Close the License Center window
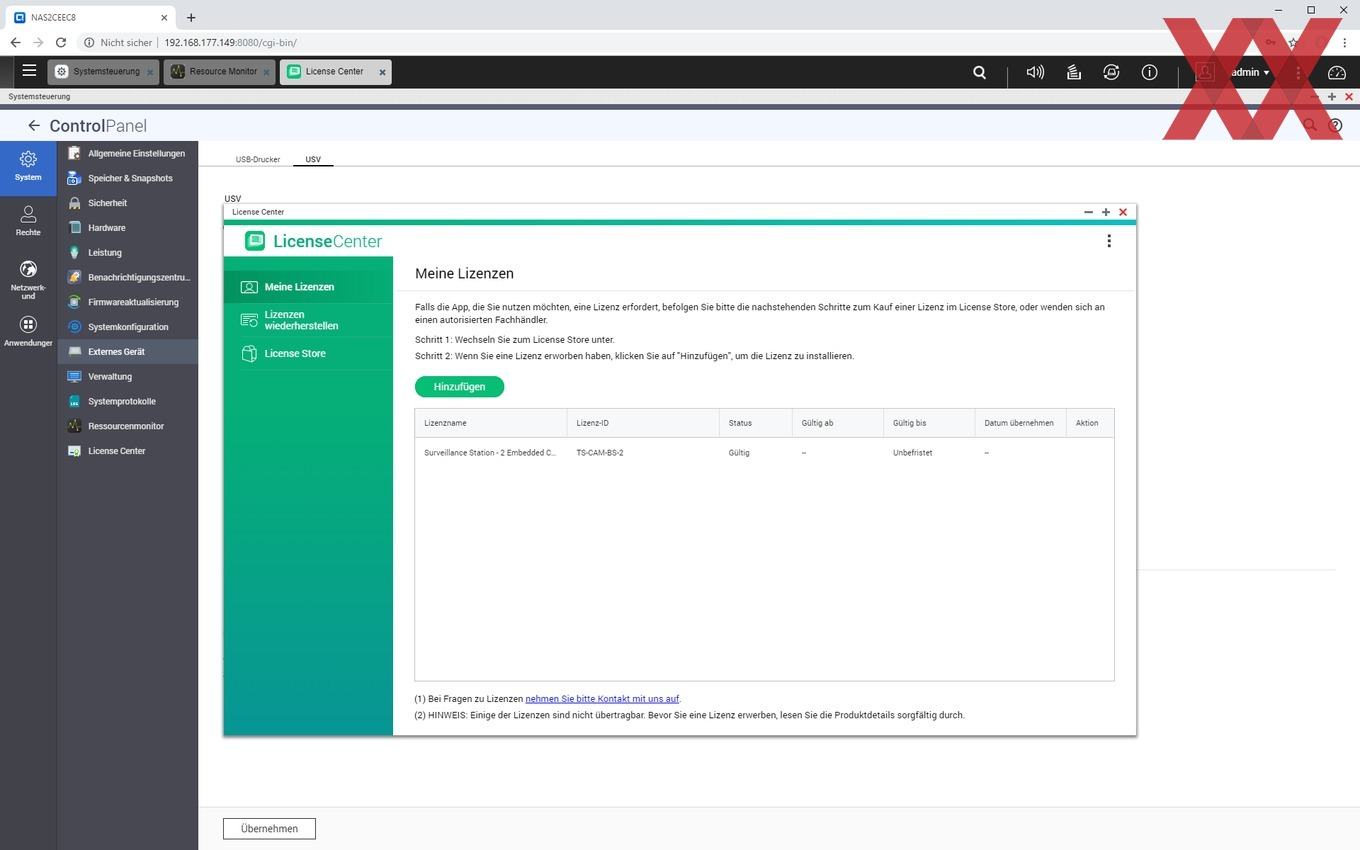 pos(1123,212)
